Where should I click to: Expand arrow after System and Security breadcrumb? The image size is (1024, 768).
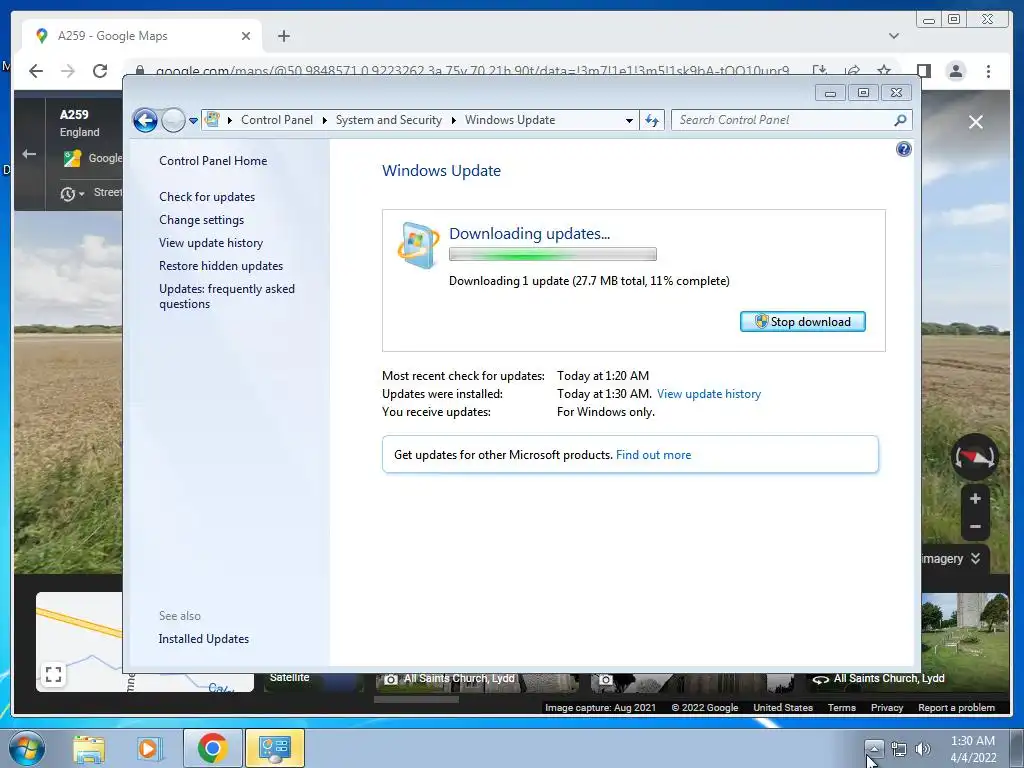[x=453, y=120]
